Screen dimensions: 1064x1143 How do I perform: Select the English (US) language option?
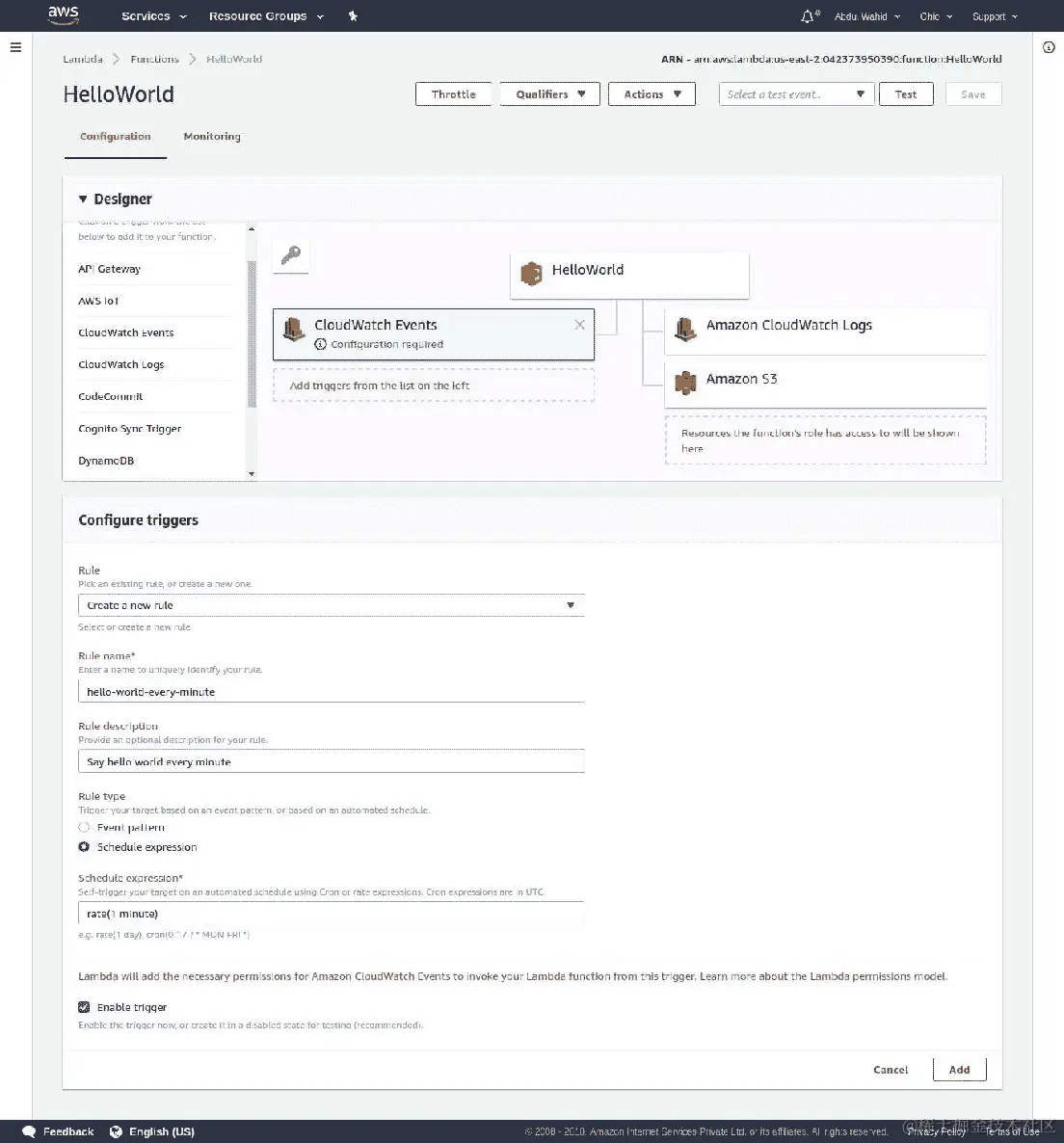click(x=162, y=1131)
